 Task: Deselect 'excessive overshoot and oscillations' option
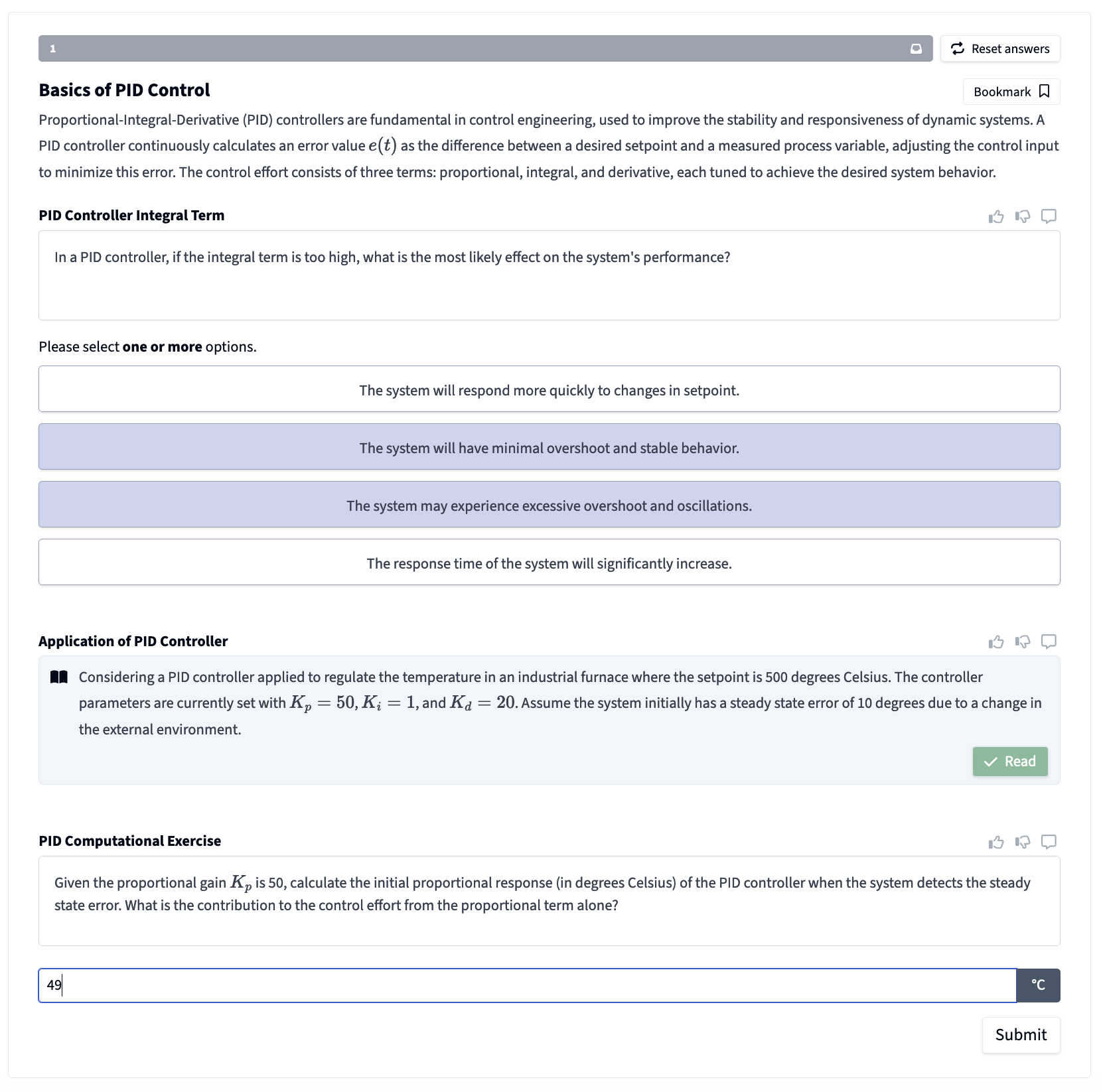coord(549,505)
